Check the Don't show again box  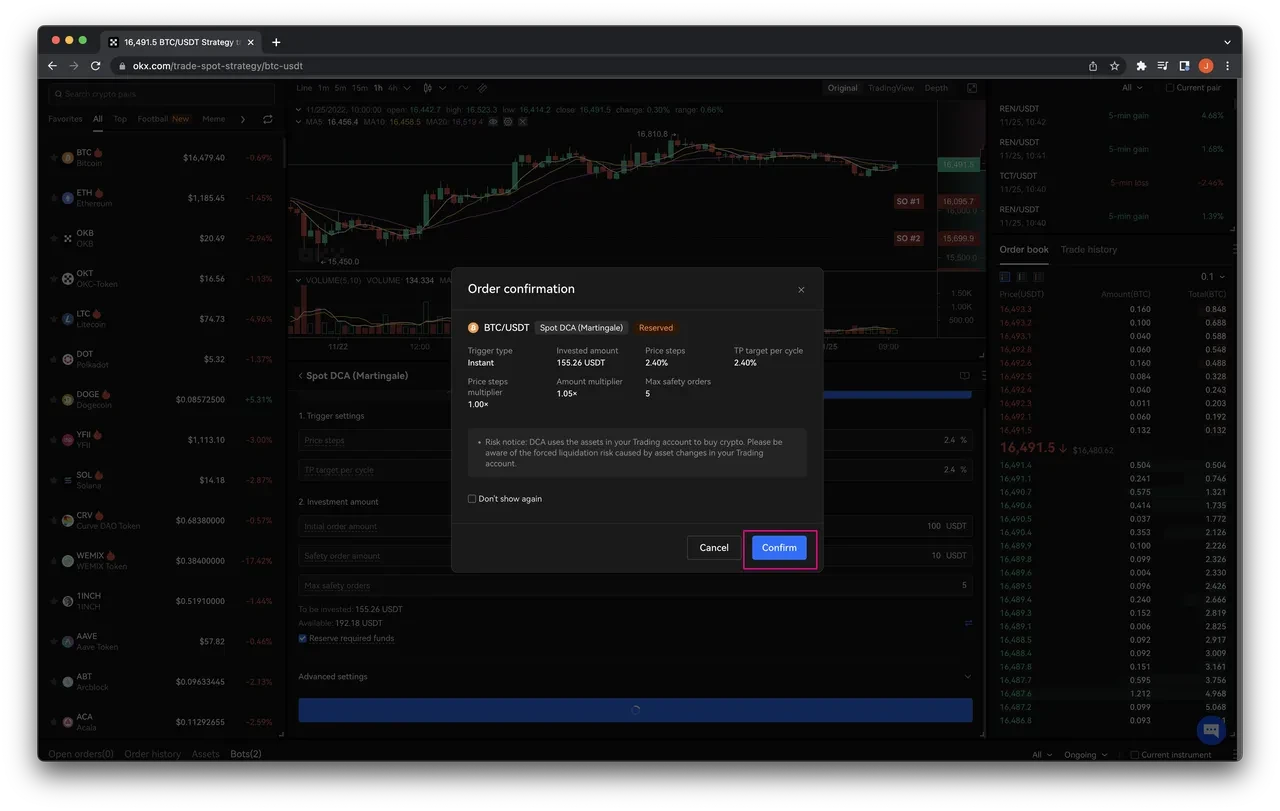coord(472,499)
